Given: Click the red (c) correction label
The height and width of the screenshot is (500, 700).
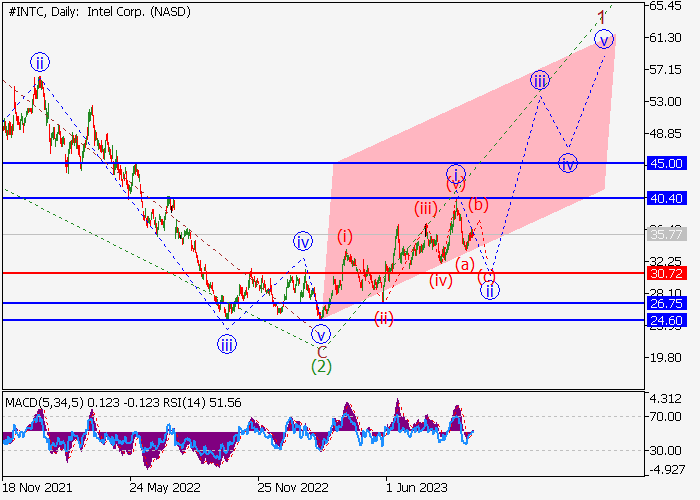Looking at the screenshot, I should pyautogui.click(x=487, y=276).
